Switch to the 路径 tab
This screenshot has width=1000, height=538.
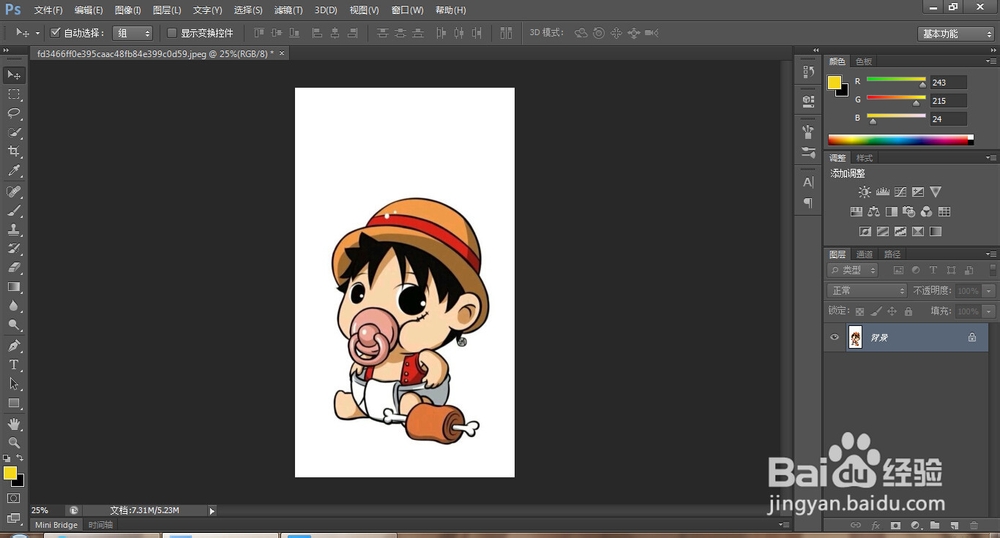click(x=892, y=254)
